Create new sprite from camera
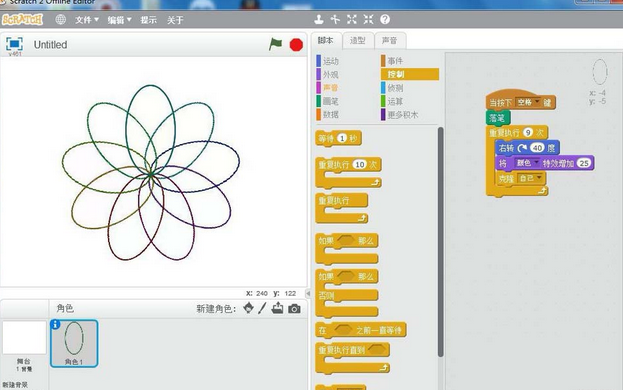 coord(294,309)
